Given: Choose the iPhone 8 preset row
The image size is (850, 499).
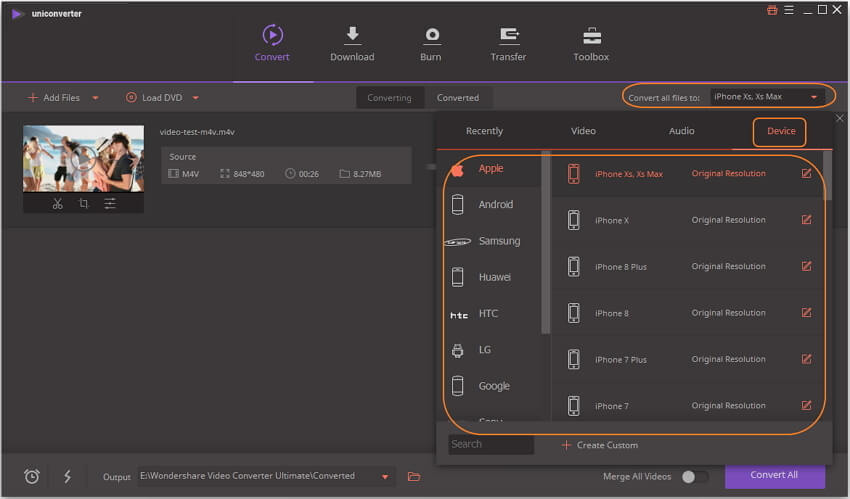Looking at the screenshot, I should pyautogui.click(x=687, y=313).
